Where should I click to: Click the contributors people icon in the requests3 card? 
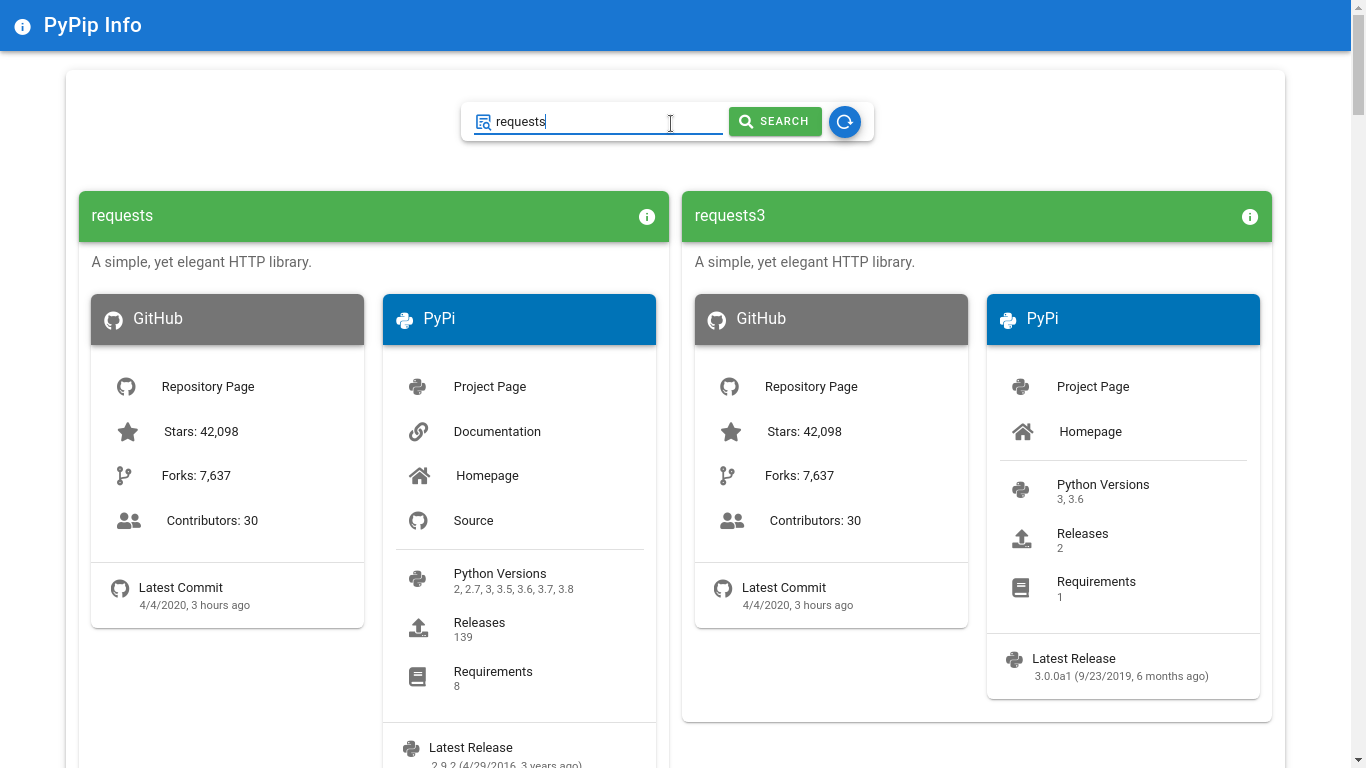(x=732, y=521)
